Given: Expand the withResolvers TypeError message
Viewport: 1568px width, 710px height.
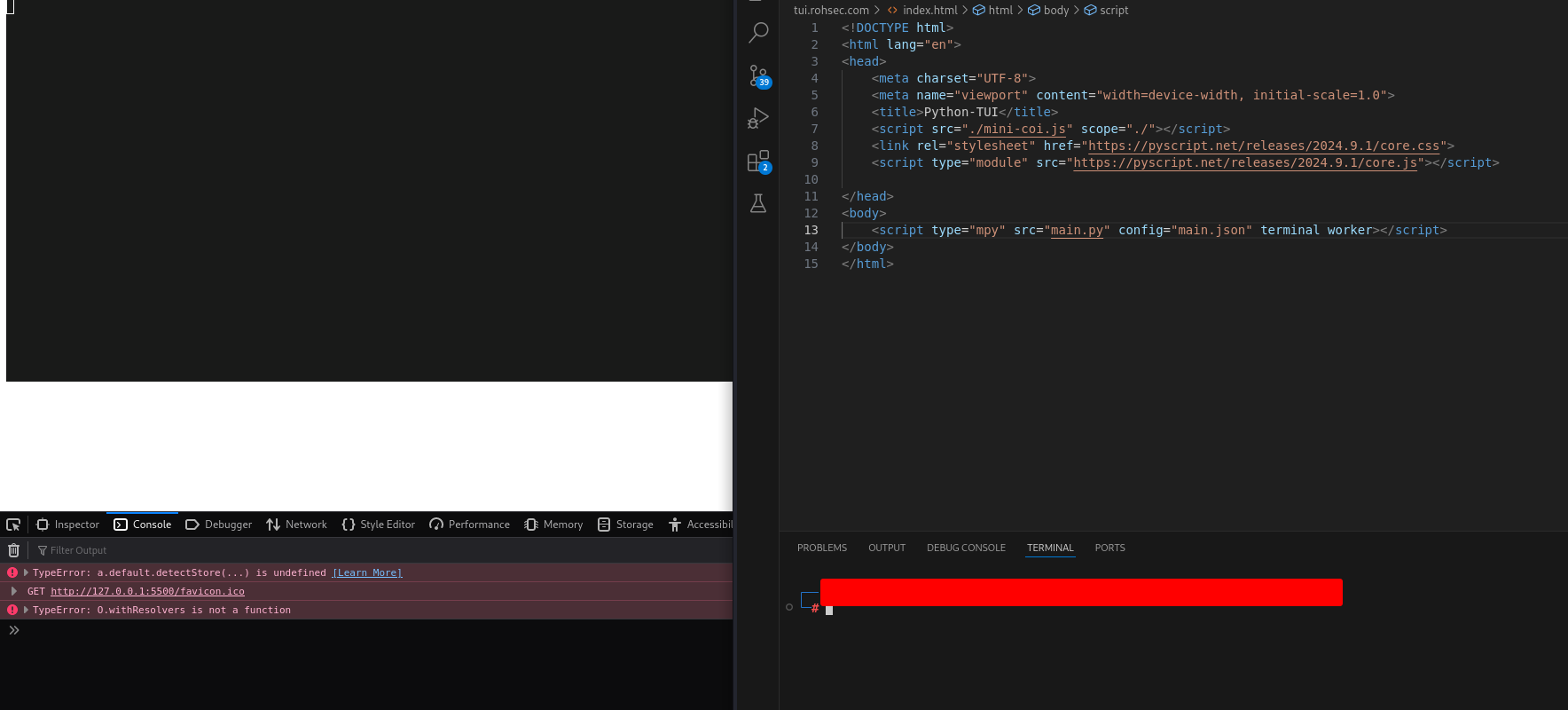Looking at the screenshot, I should (26, 610).
